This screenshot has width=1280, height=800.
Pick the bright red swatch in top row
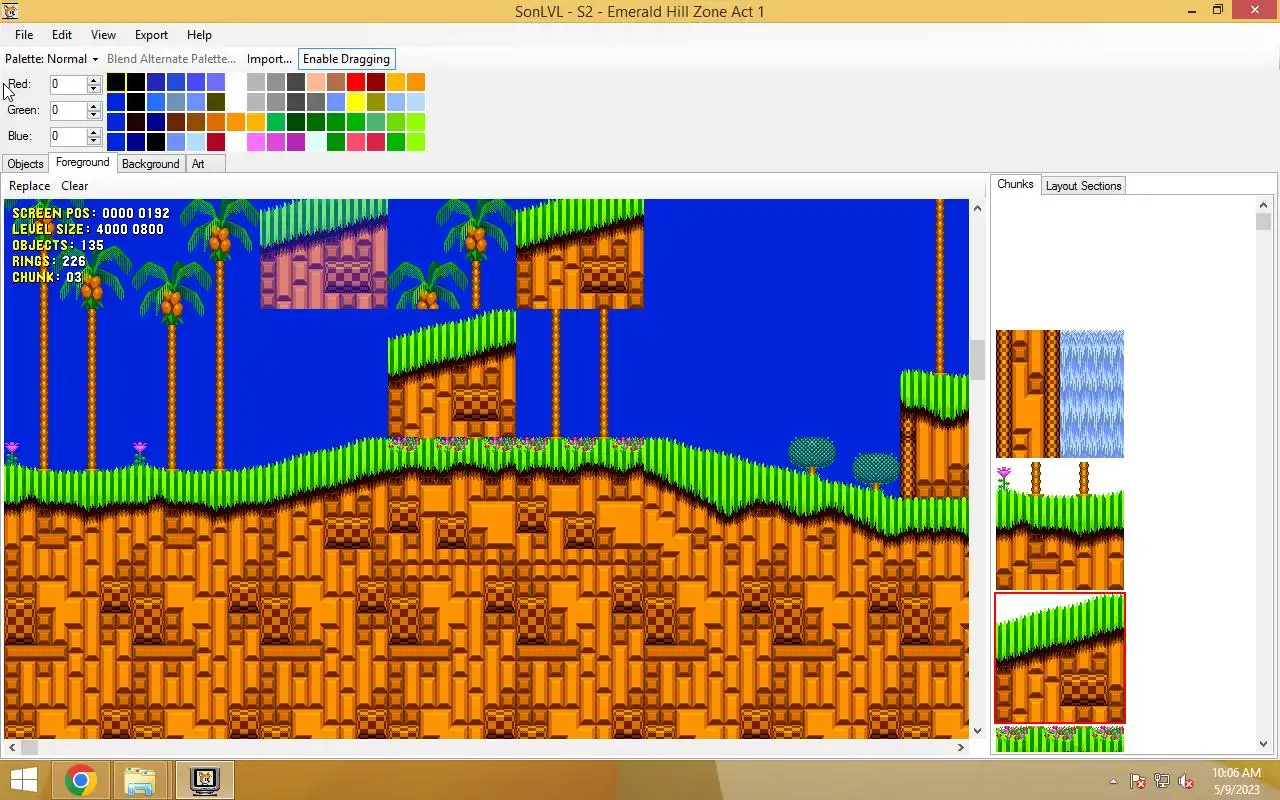pyautogui.click(x=356, y=82)
